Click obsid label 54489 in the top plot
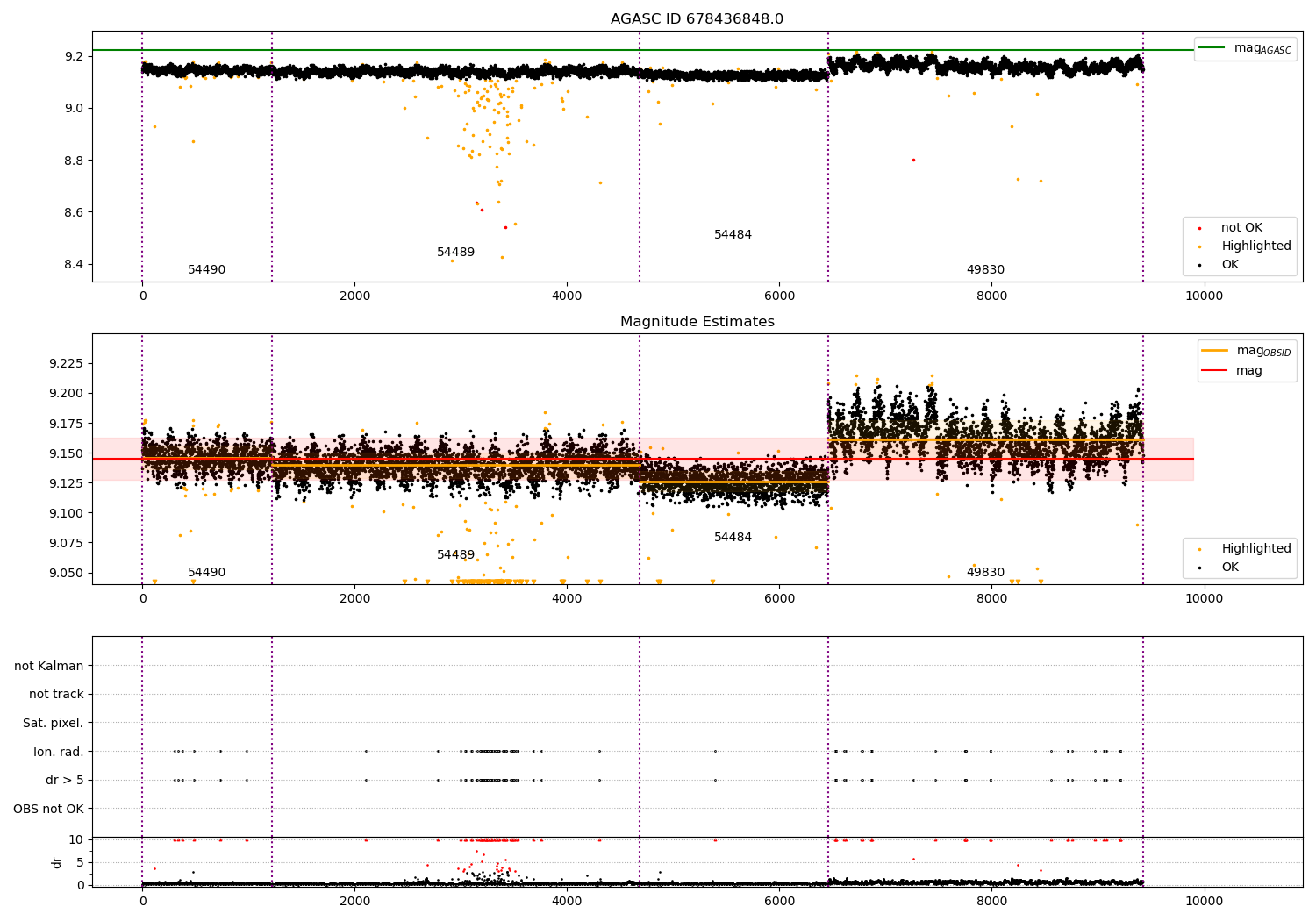This screenshot has width=1316, height=921. pos(455,253)
